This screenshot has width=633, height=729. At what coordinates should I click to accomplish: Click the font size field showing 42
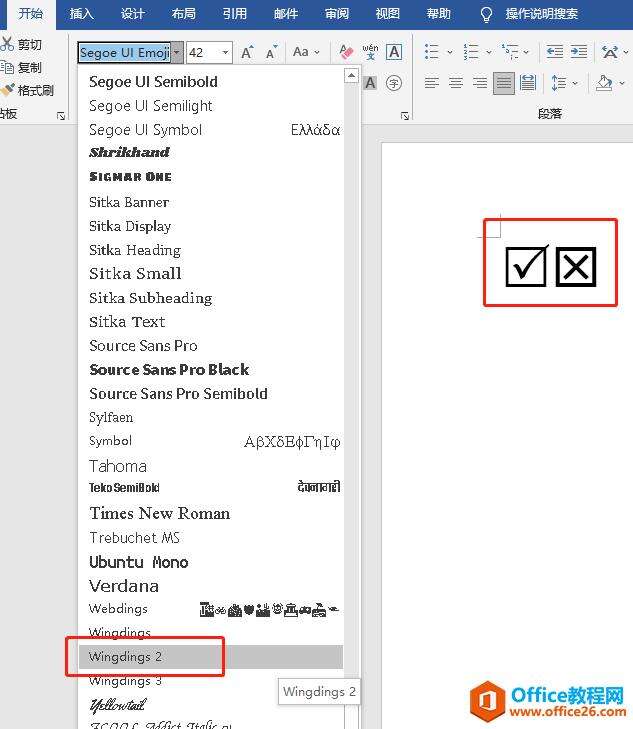click(x=203, y=53)
